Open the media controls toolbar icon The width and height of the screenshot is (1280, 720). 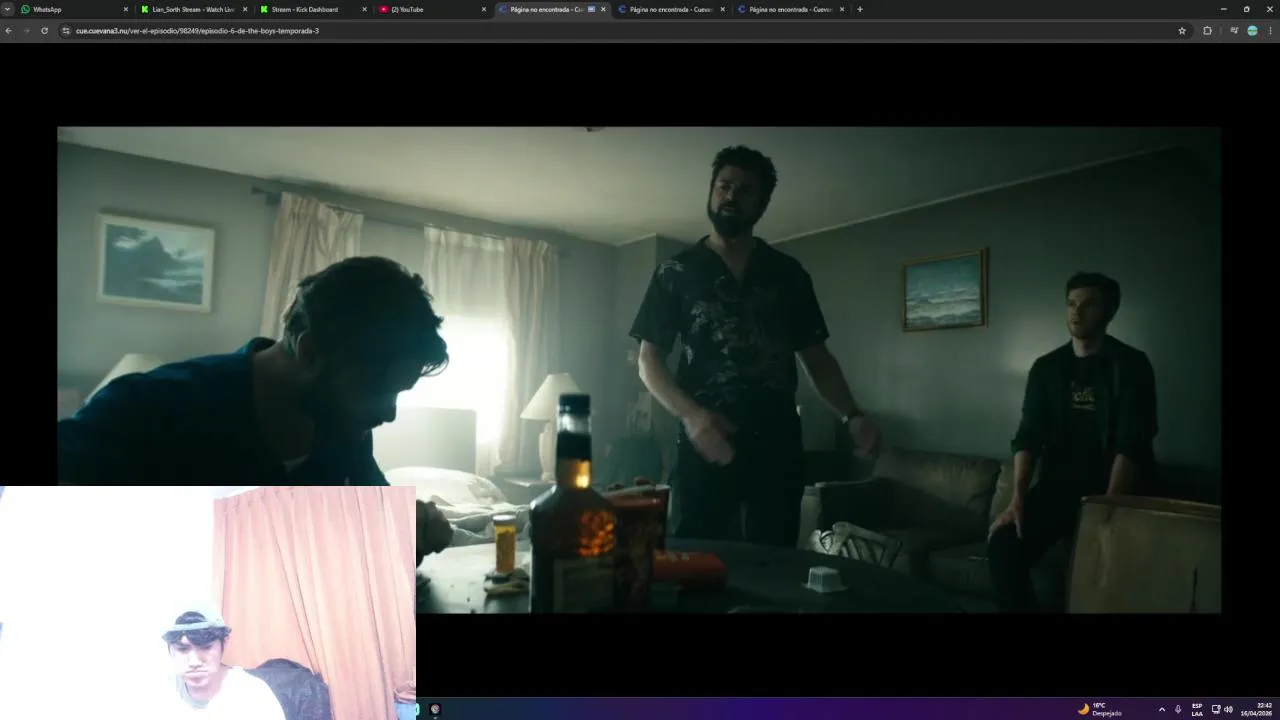click(x=1235, y=31)
